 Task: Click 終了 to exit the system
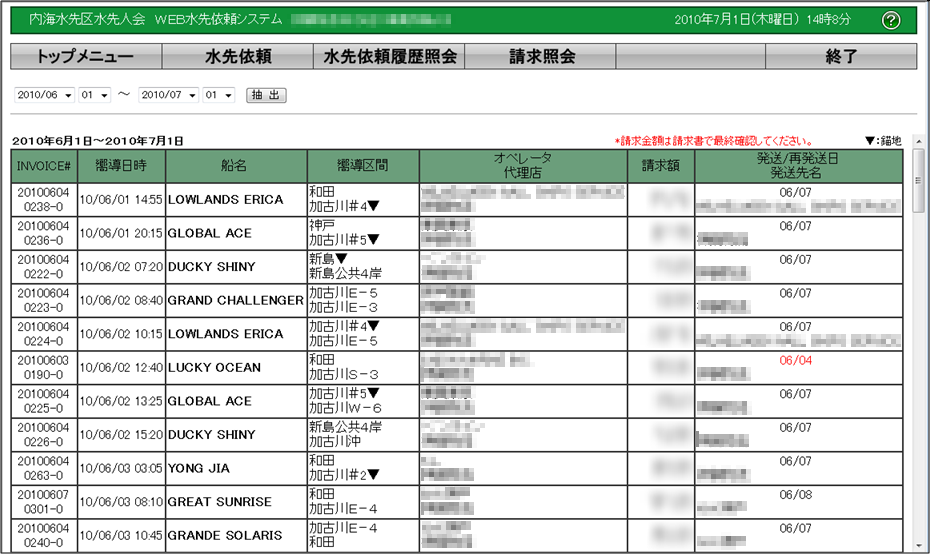841,57
